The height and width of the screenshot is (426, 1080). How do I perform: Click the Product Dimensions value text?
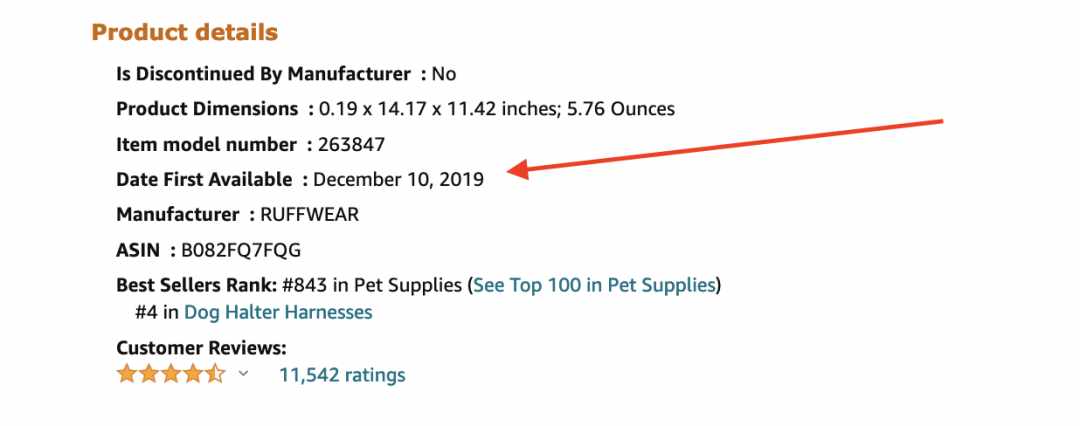click(x=496, y=109)
